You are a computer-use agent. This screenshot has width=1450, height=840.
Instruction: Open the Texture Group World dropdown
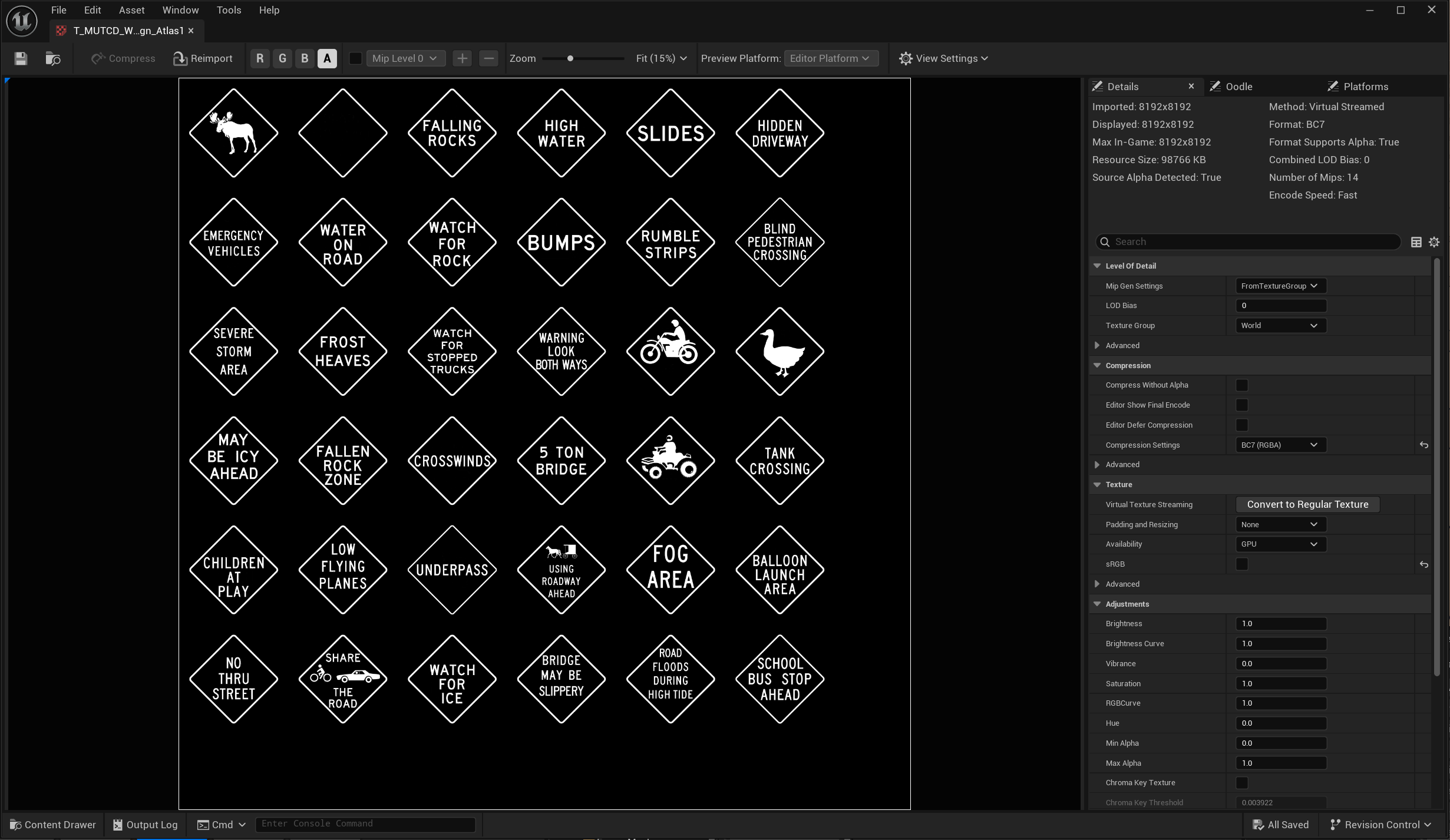pyautogui.click(x=1280, y=326)
